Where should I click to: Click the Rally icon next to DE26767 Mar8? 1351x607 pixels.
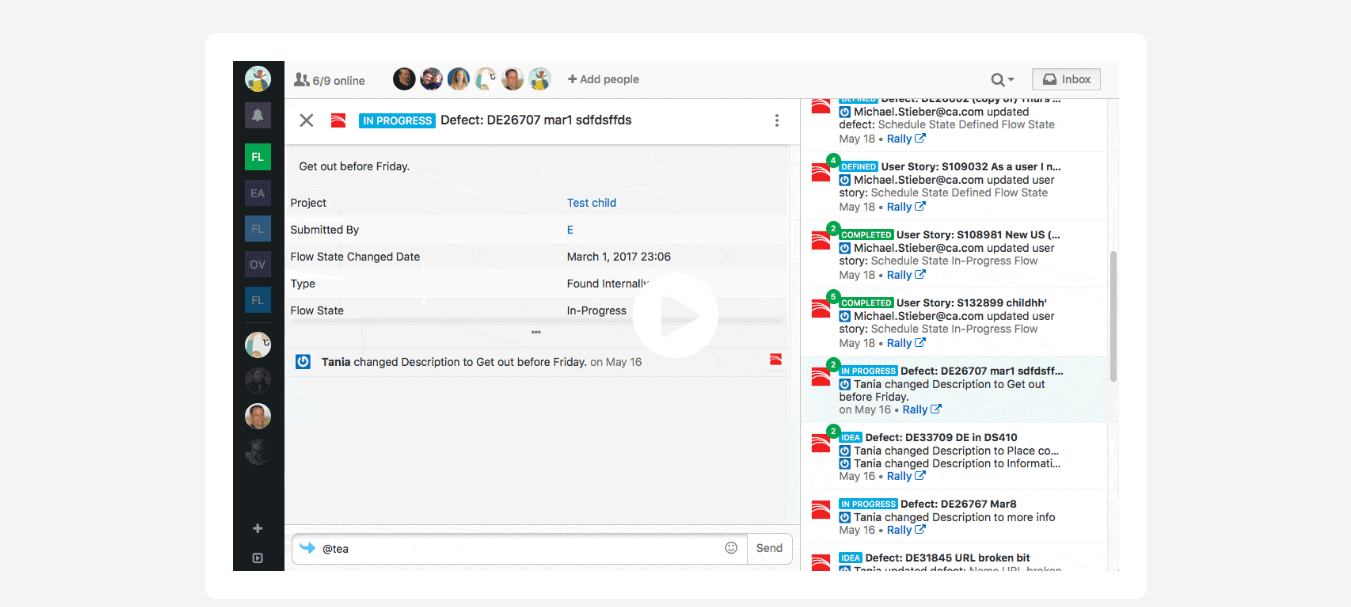[821, 509]
